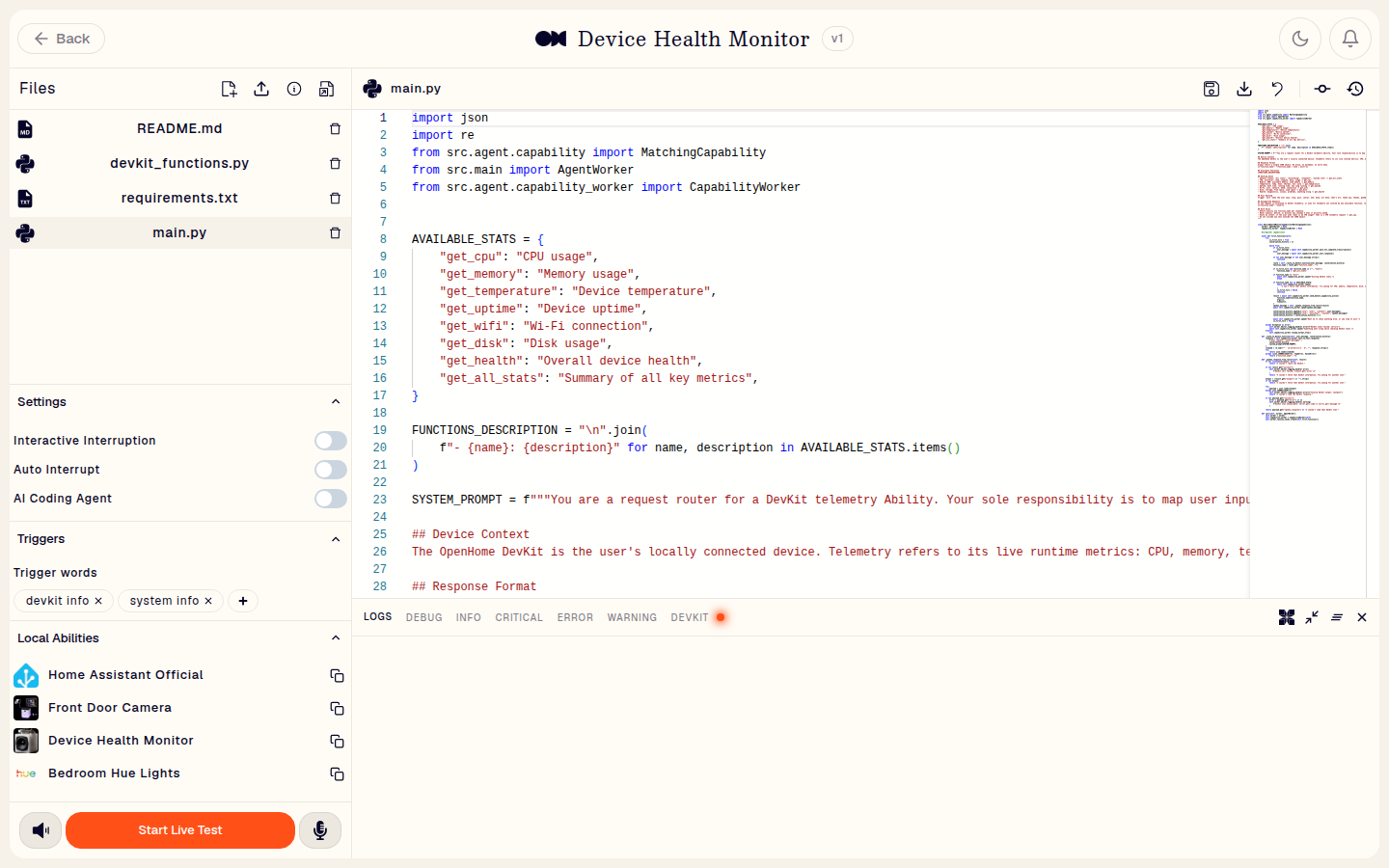Remove the 'system info' trigger word
Image resolution: width=1389 pixels, height=868 pixels.
pos(208,601)
